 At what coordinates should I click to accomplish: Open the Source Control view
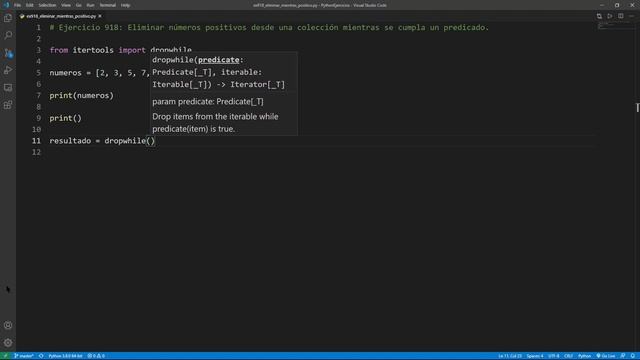(x=8, y=53)
